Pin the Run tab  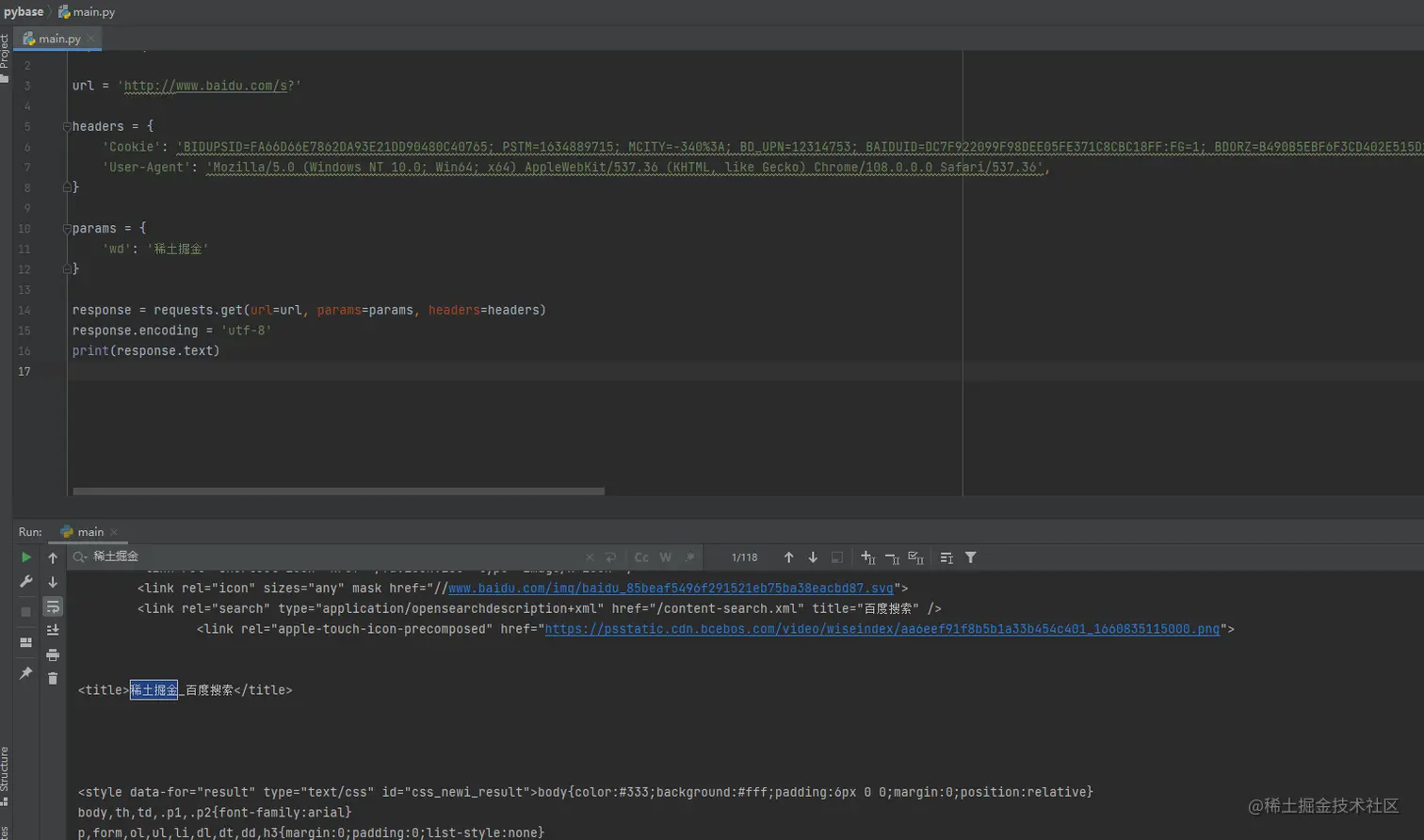tap(26, 673)
